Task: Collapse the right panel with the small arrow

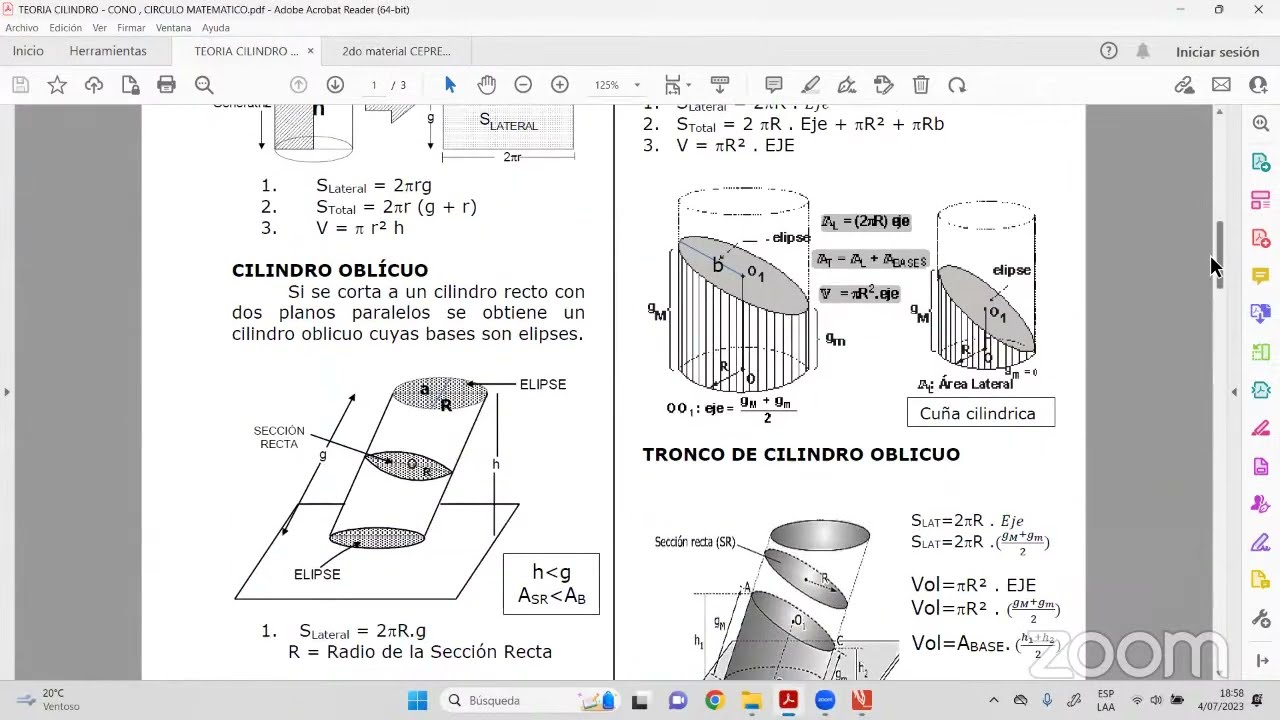Action: (x=1234, y=392)
